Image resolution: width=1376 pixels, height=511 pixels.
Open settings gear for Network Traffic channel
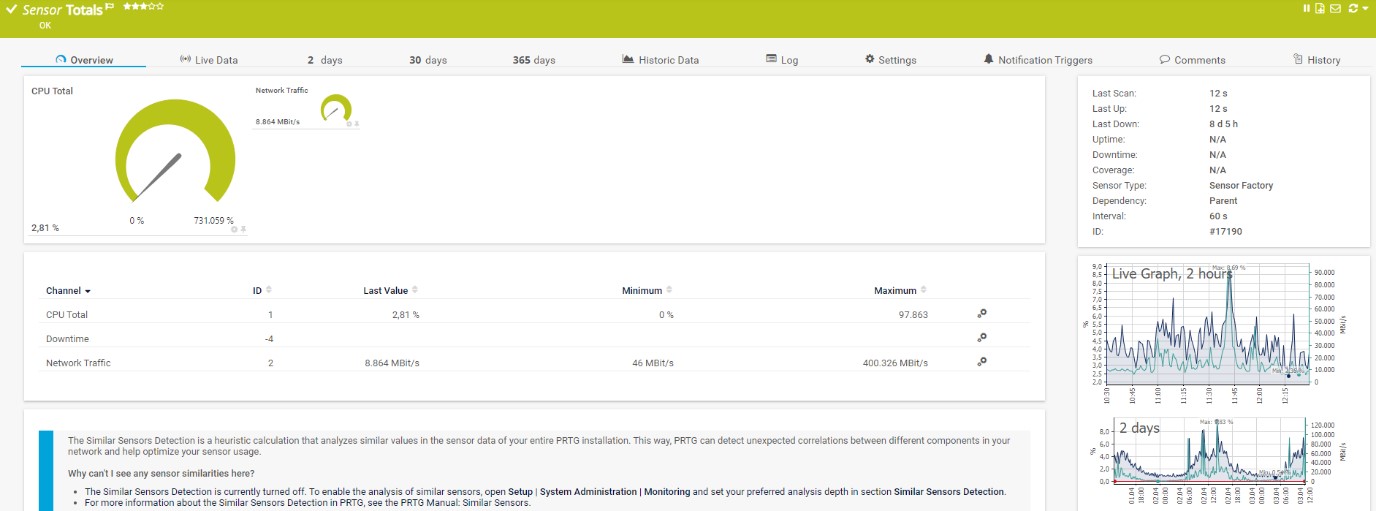[982, 362]
